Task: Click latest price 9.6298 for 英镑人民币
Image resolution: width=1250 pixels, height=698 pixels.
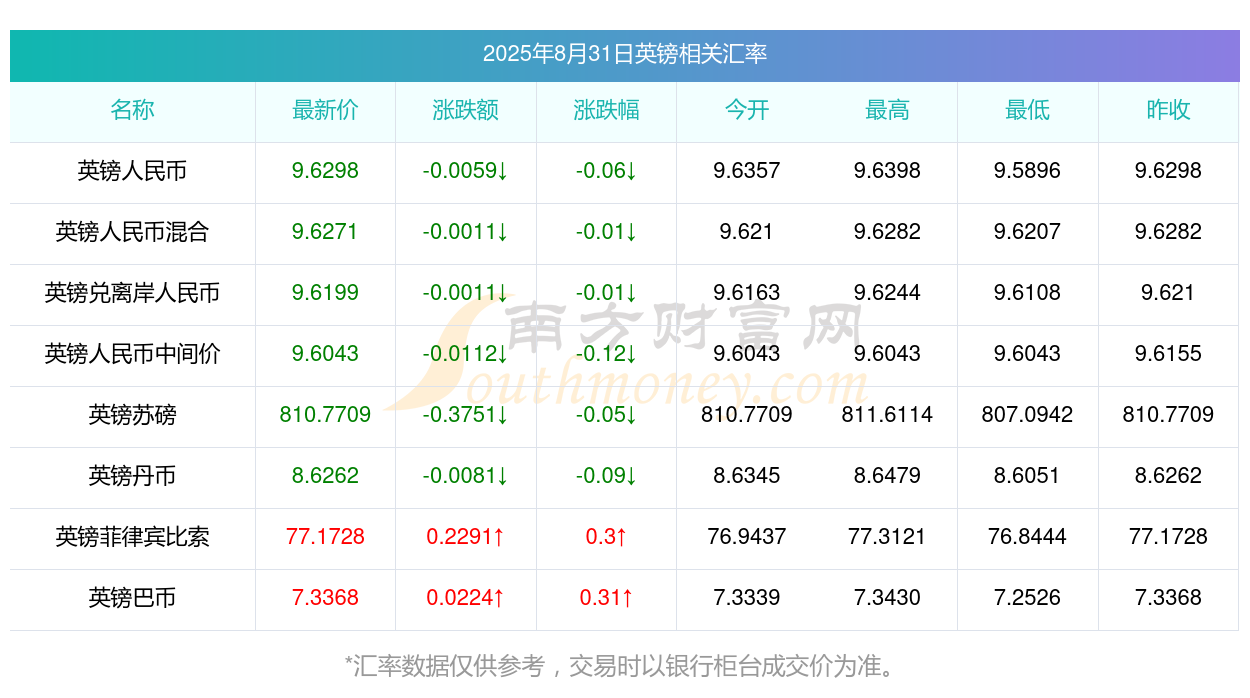Action: coord(325,171)
